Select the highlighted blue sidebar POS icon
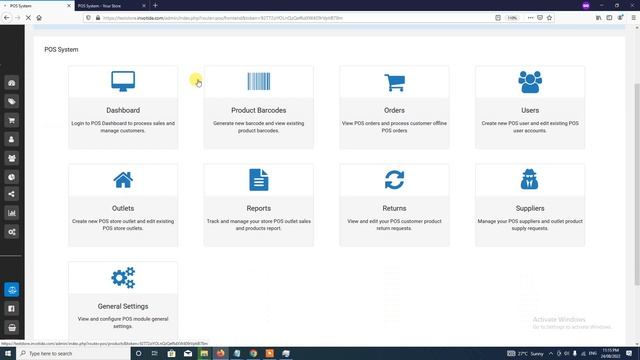640x360 pixels. [11, 290]
